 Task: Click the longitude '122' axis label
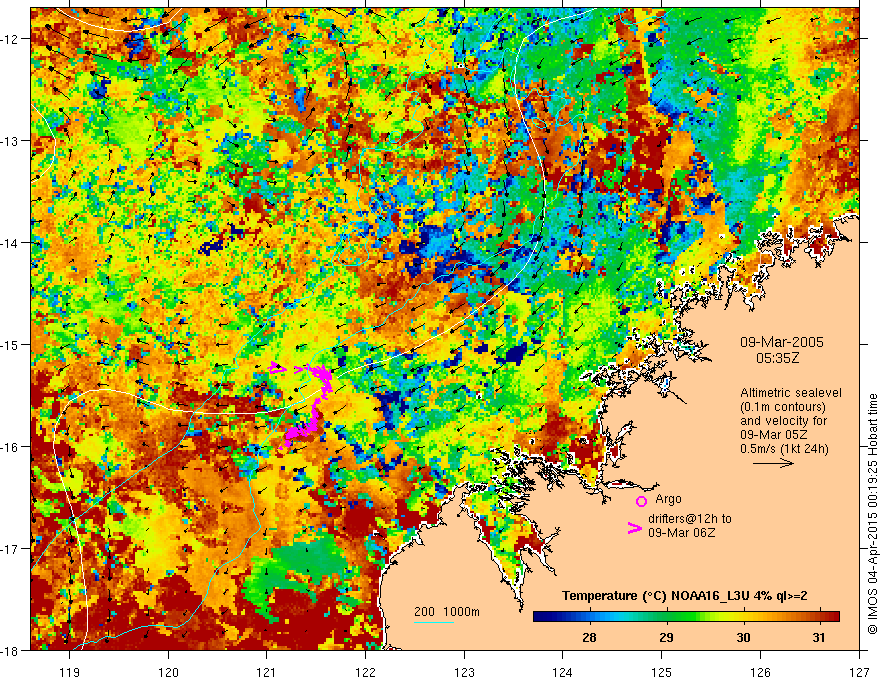[365, 672]
